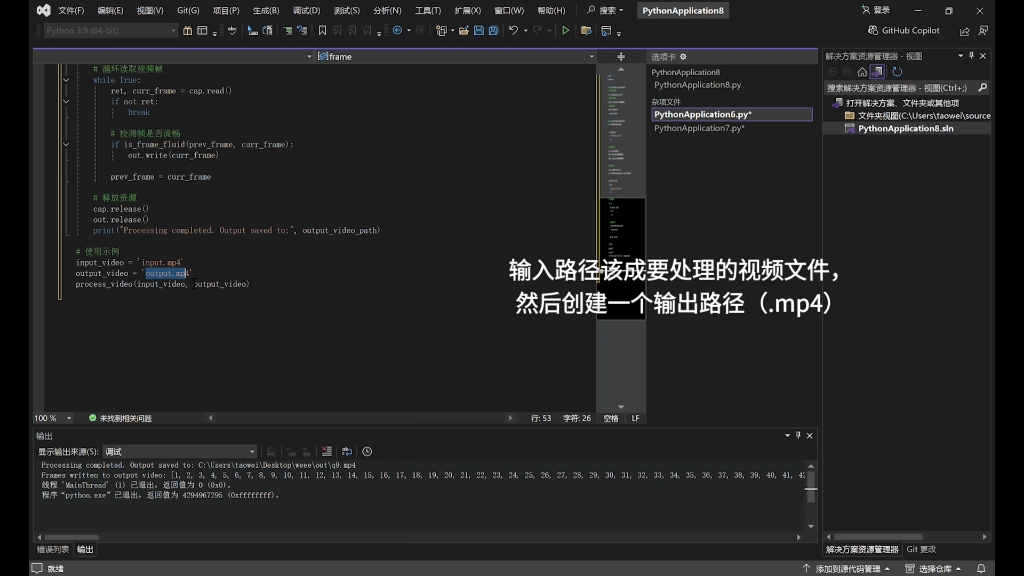1024x576 pixels.
Task: Open the 调试(D) menu
Action: pos(305,10)
